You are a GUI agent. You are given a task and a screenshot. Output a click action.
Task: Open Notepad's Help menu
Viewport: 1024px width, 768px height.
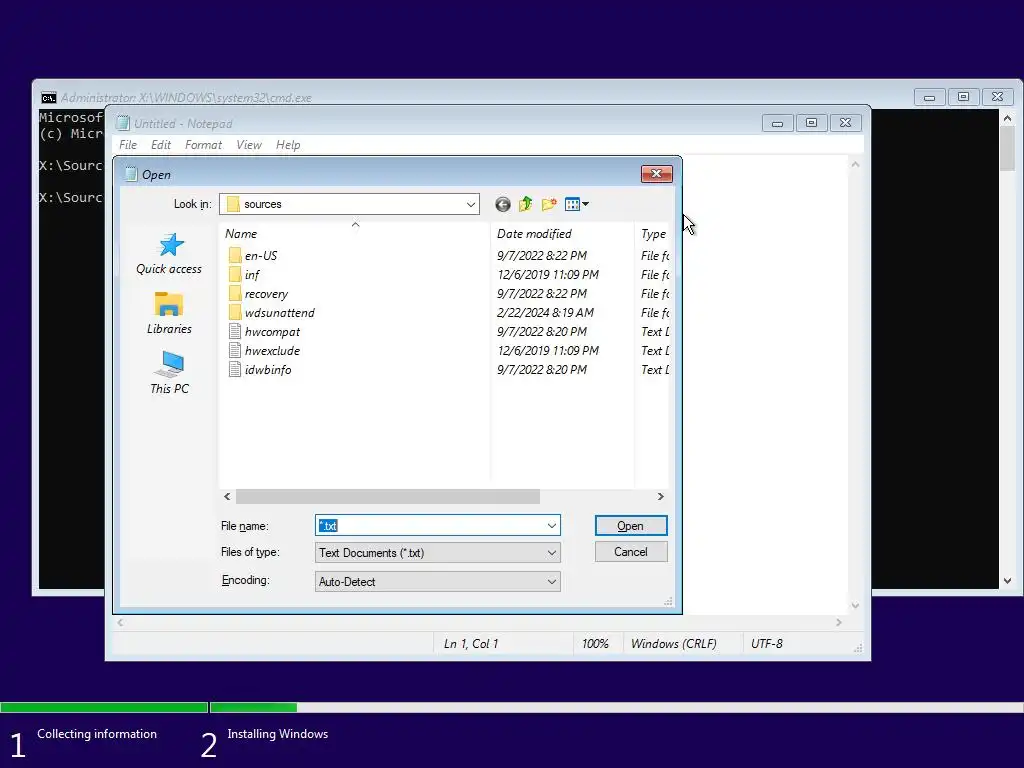coord(288,145)
